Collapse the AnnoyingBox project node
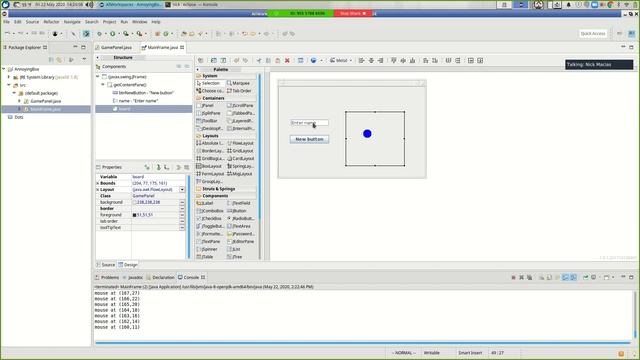The height and width of the screenshot is (360, 640). click(4, 69)
